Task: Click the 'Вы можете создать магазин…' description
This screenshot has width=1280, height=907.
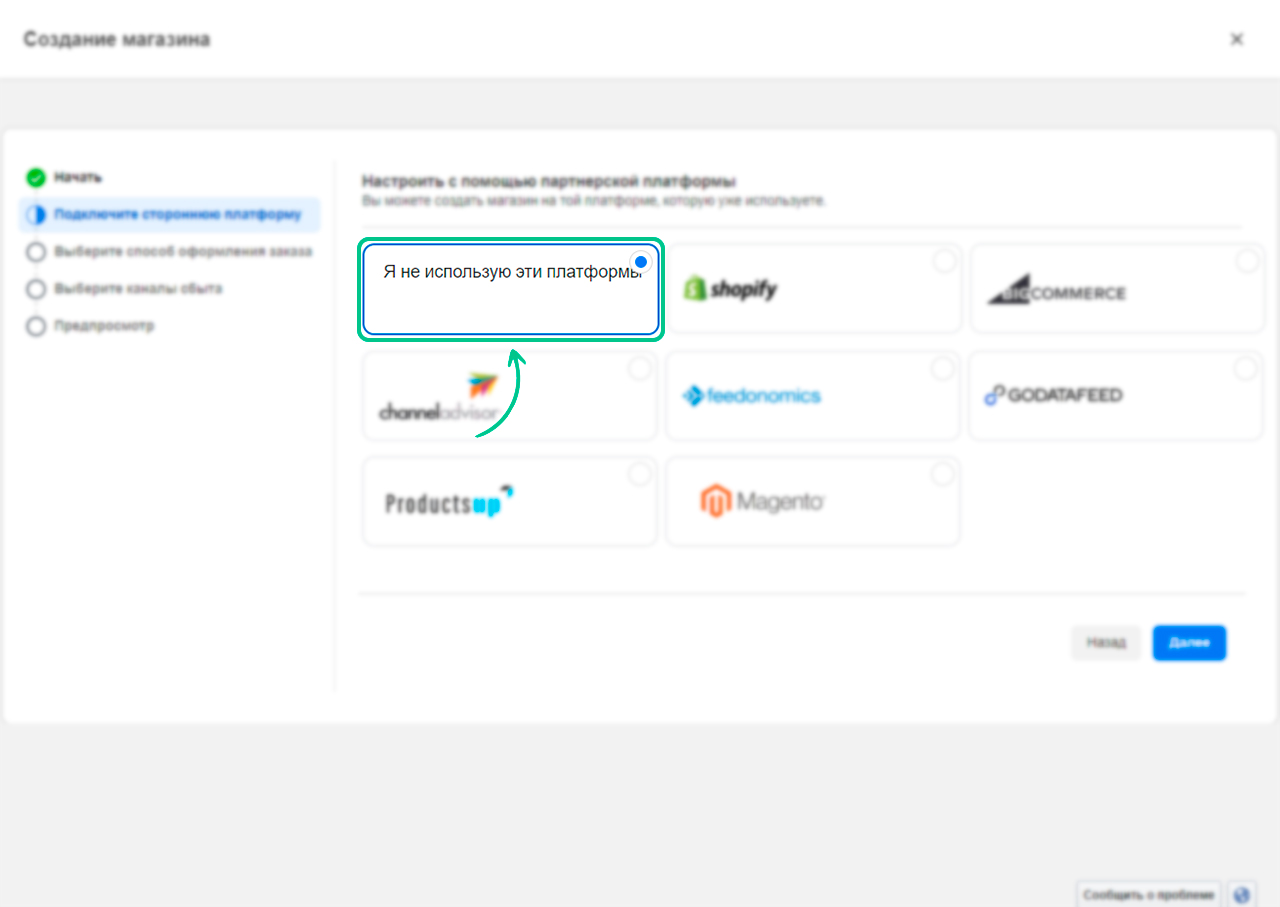Action: point(594,200)
